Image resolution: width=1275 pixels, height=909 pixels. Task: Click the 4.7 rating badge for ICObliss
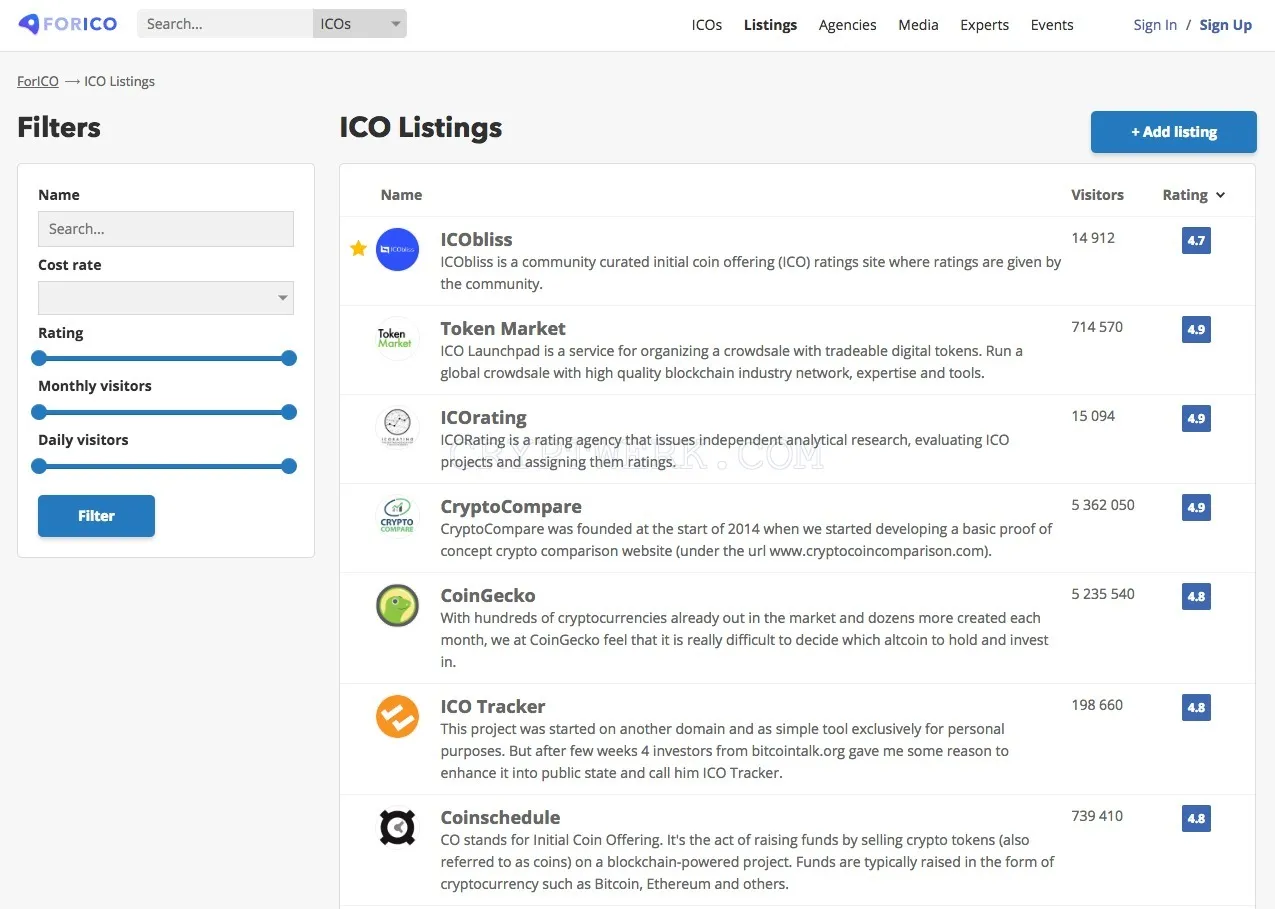tap(1196, 241)
